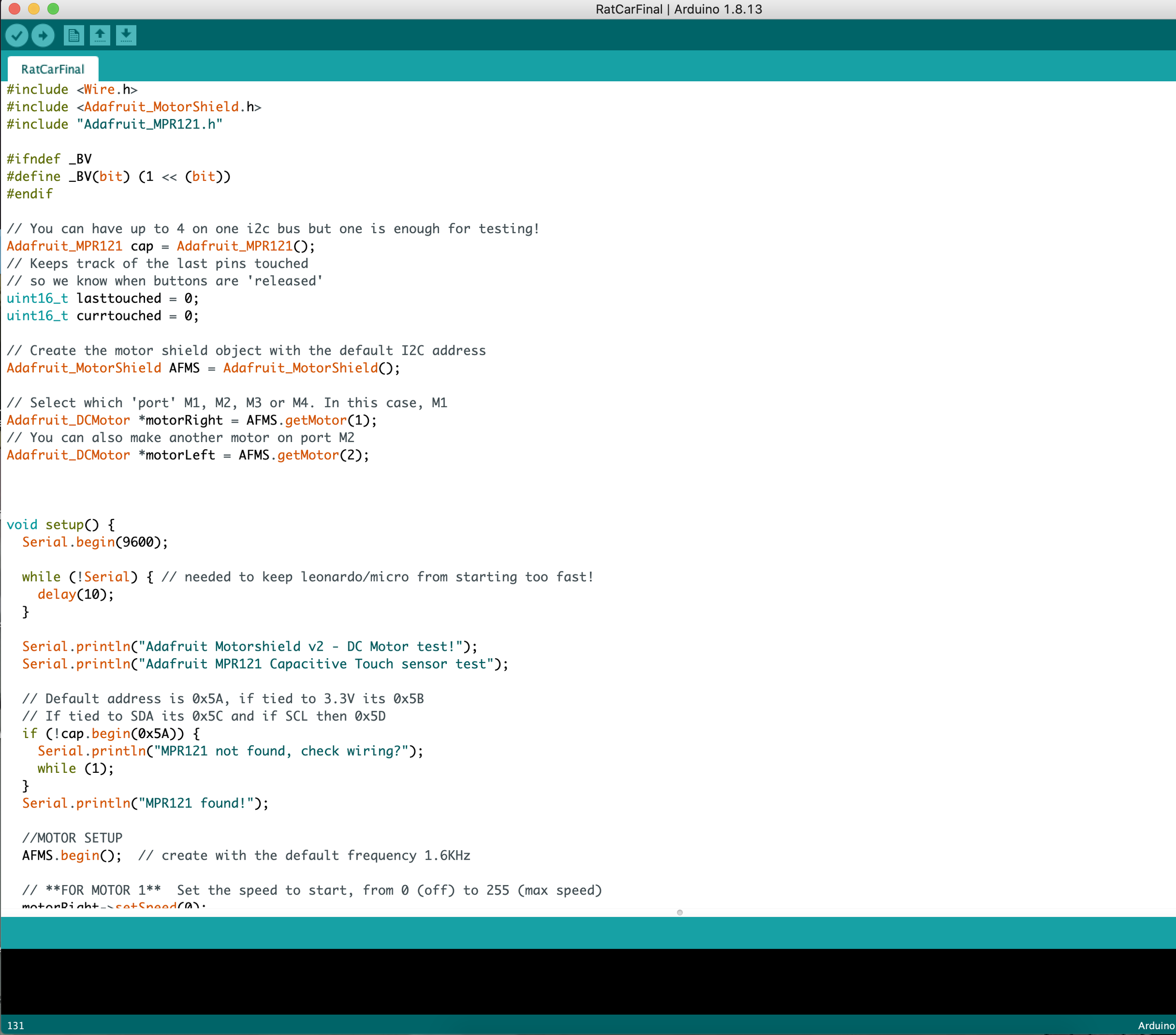
Task: Click inside the black console output area
Action: 587,981
